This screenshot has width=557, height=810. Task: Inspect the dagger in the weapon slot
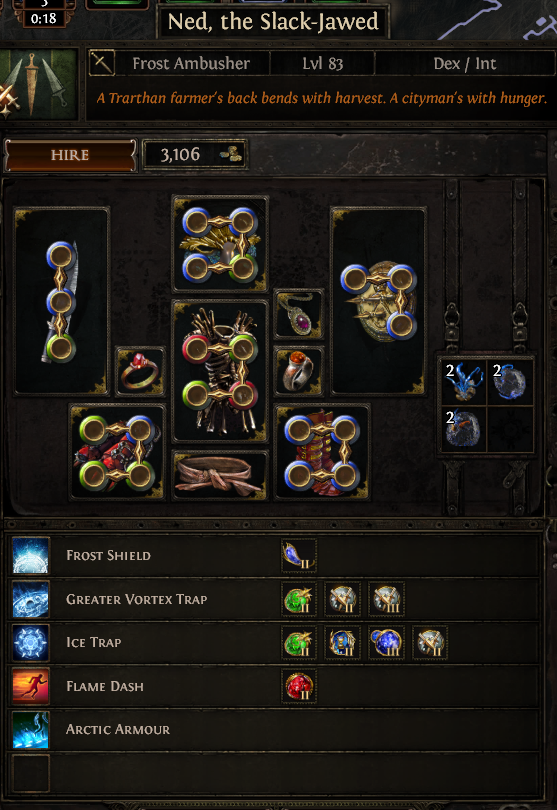(x=61, y=301)
